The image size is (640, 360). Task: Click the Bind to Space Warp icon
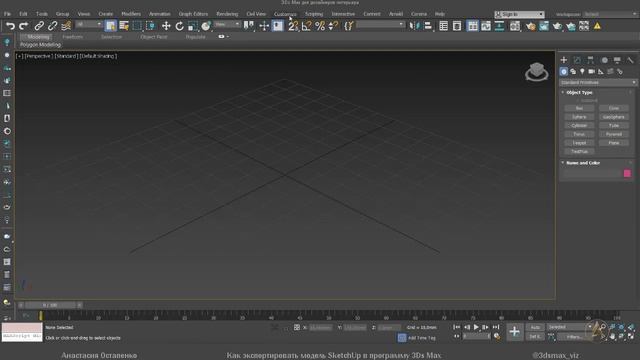(x=66, y=26)
